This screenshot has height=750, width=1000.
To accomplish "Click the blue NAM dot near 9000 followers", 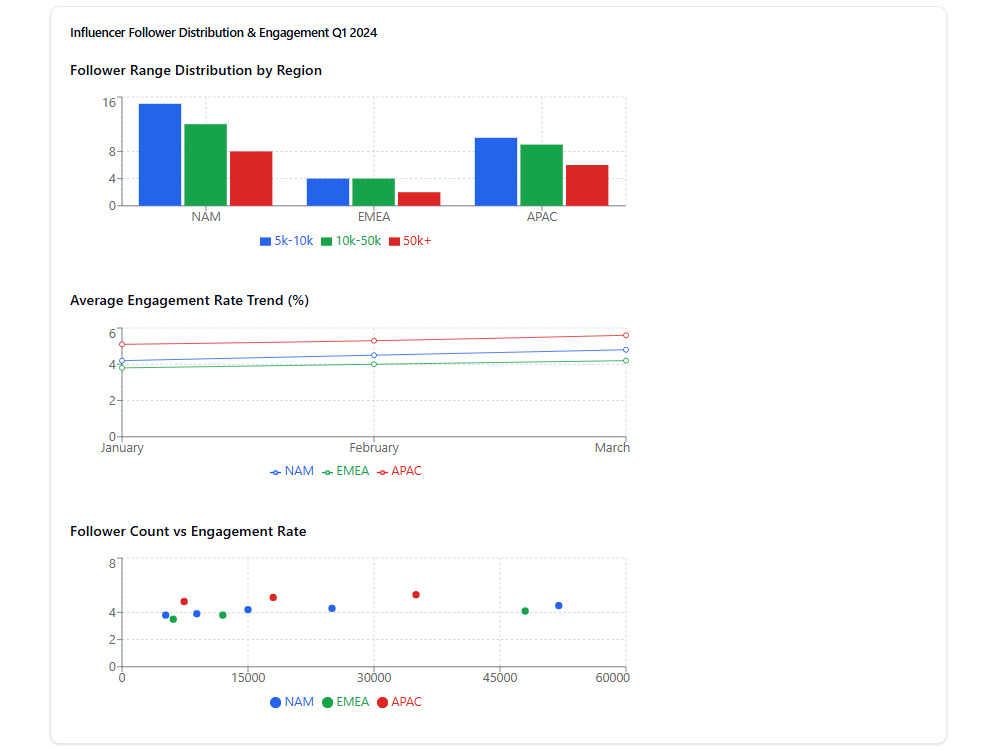I will pos(196,614).
